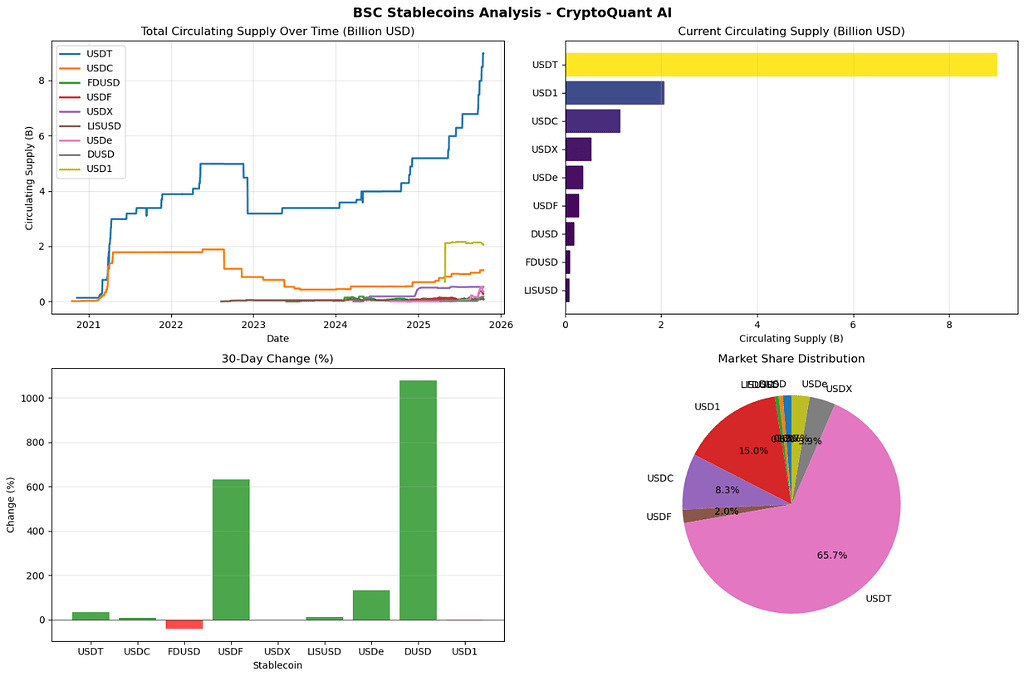Viewport: 1024px width, 676px height.
Task: Select the red USD1 15.0% pie slice
Action: (x=745, y=450)
